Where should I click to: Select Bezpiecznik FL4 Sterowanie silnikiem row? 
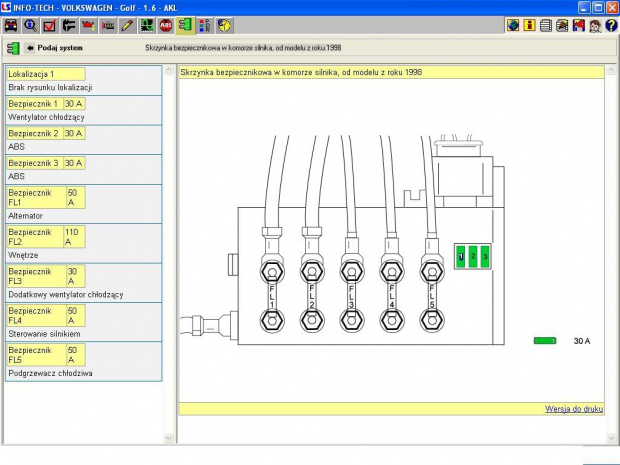(83, 322)
